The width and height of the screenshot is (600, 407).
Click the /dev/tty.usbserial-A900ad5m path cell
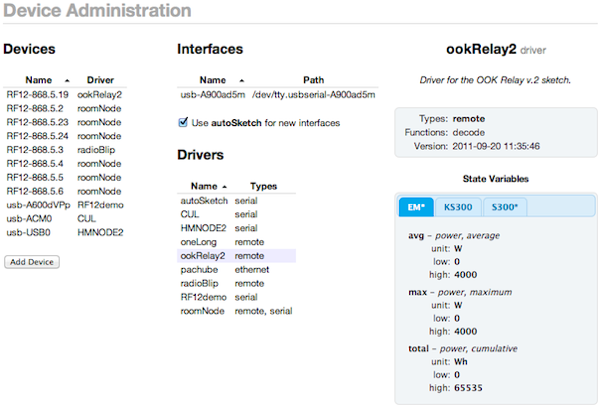[313, 94]
